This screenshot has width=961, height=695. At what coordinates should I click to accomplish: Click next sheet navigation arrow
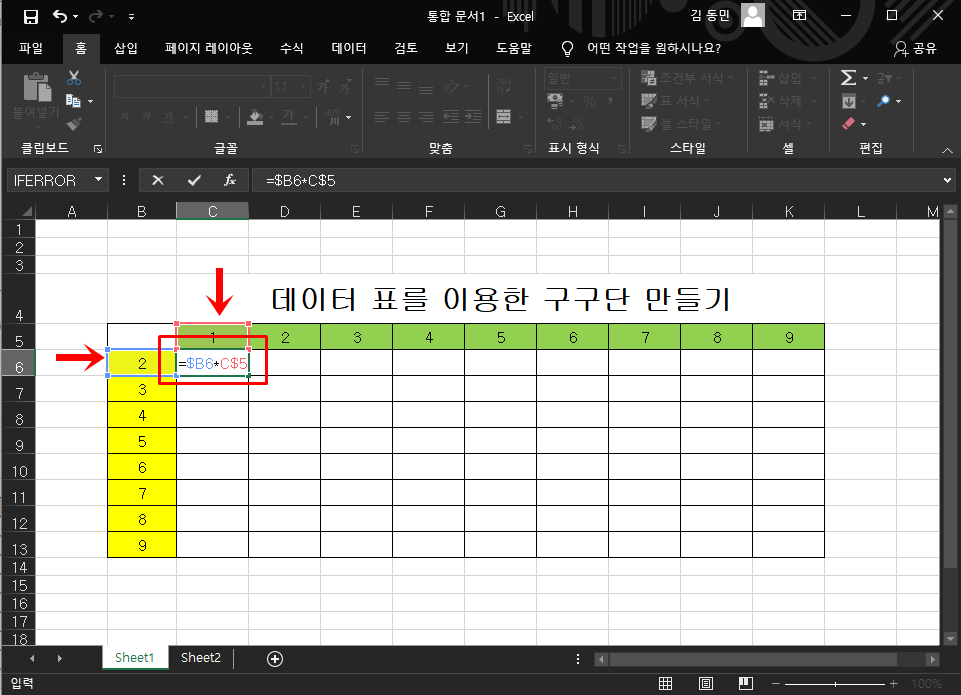click(59, 659)
